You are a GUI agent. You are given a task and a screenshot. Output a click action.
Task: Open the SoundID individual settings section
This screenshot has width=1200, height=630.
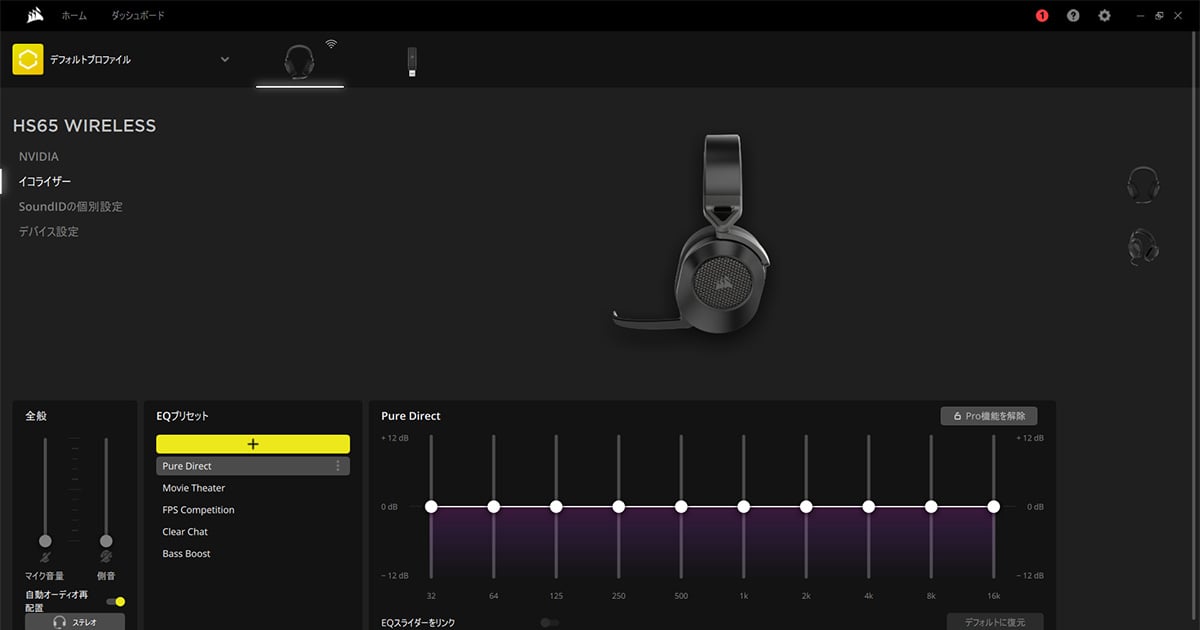click(71, 207)
